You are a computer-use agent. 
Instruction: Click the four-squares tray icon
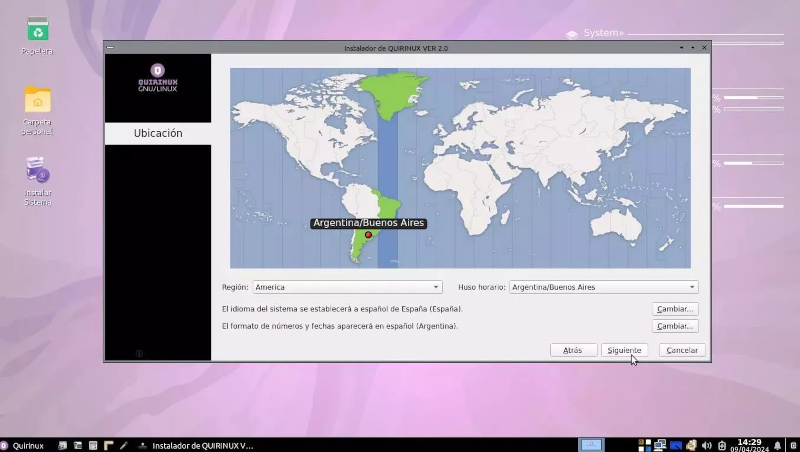tap(645, 445)
